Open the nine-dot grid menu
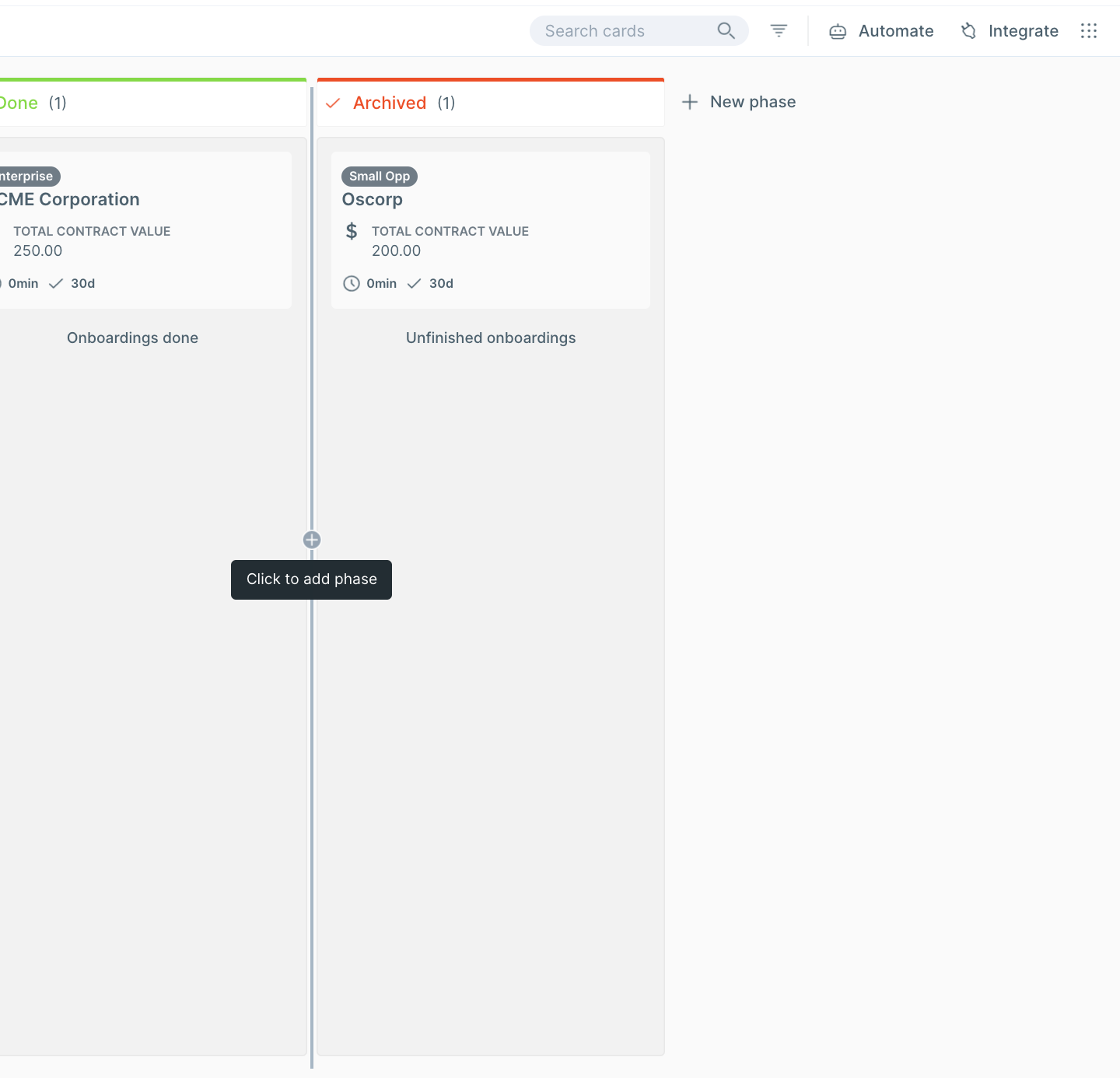This screenshot has width=1120, height=1078. click(x=1089, y=31)
